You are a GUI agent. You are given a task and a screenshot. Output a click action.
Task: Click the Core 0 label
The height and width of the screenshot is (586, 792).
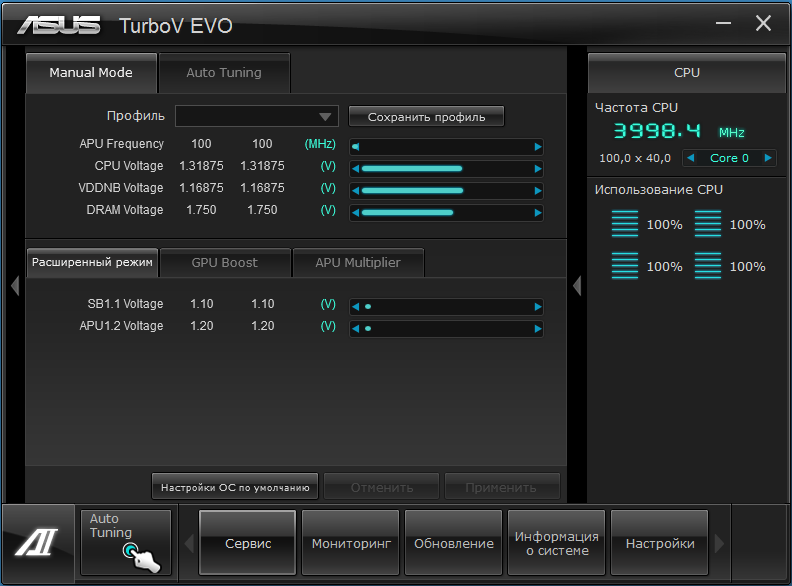(x=729, y=158)
